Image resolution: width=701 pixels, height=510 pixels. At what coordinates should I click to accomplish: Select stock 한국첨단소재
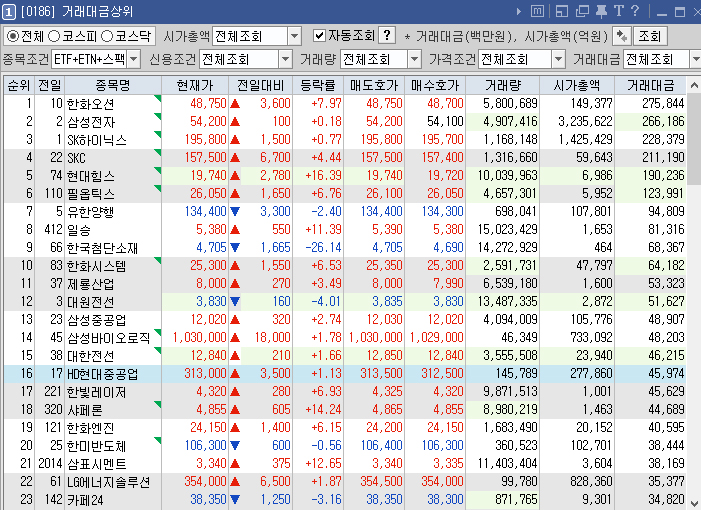pyautogui.click(x=102, y=248)
